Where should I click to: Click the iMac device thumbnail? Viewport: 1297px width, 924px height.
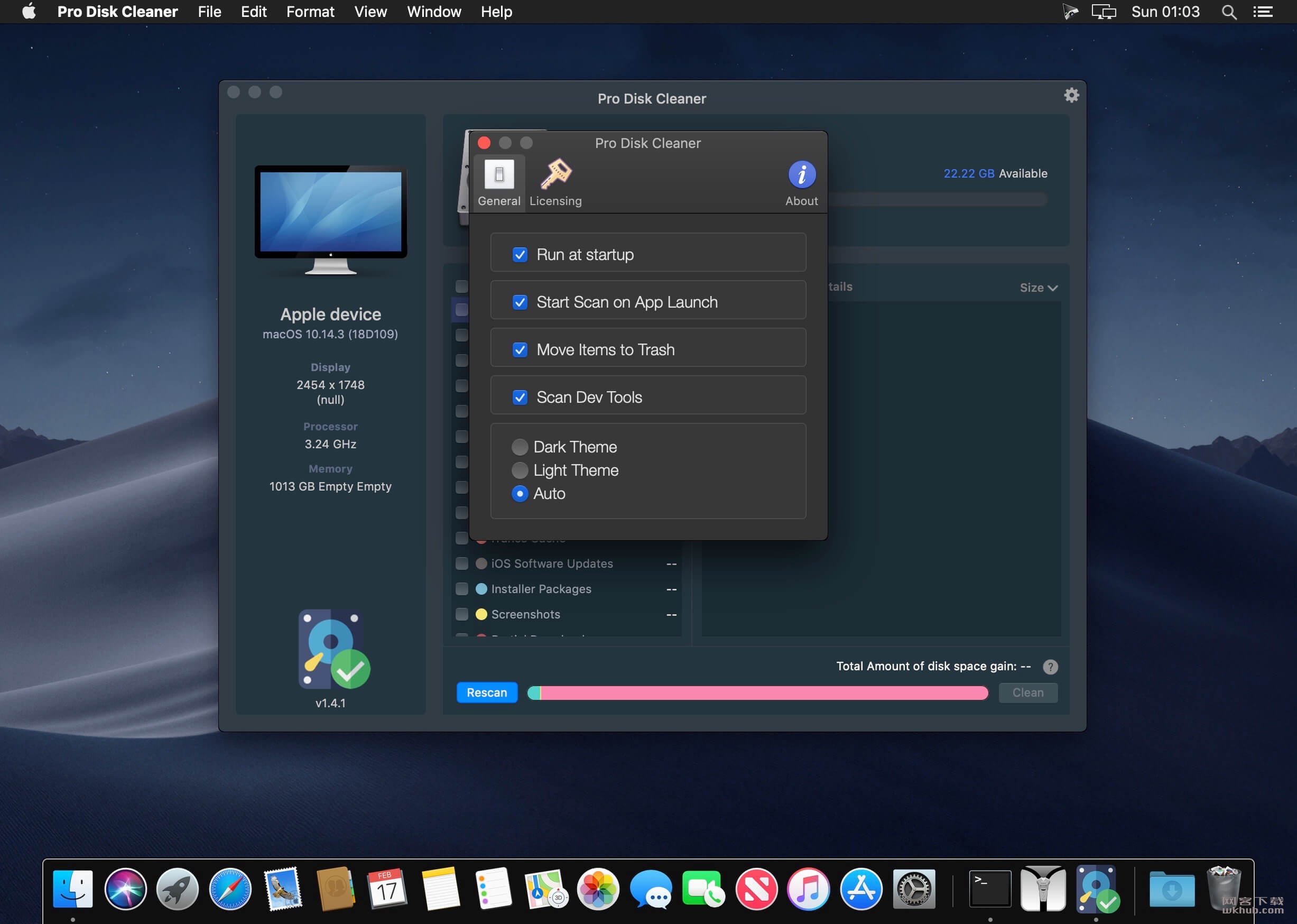[x=330, y=220]
